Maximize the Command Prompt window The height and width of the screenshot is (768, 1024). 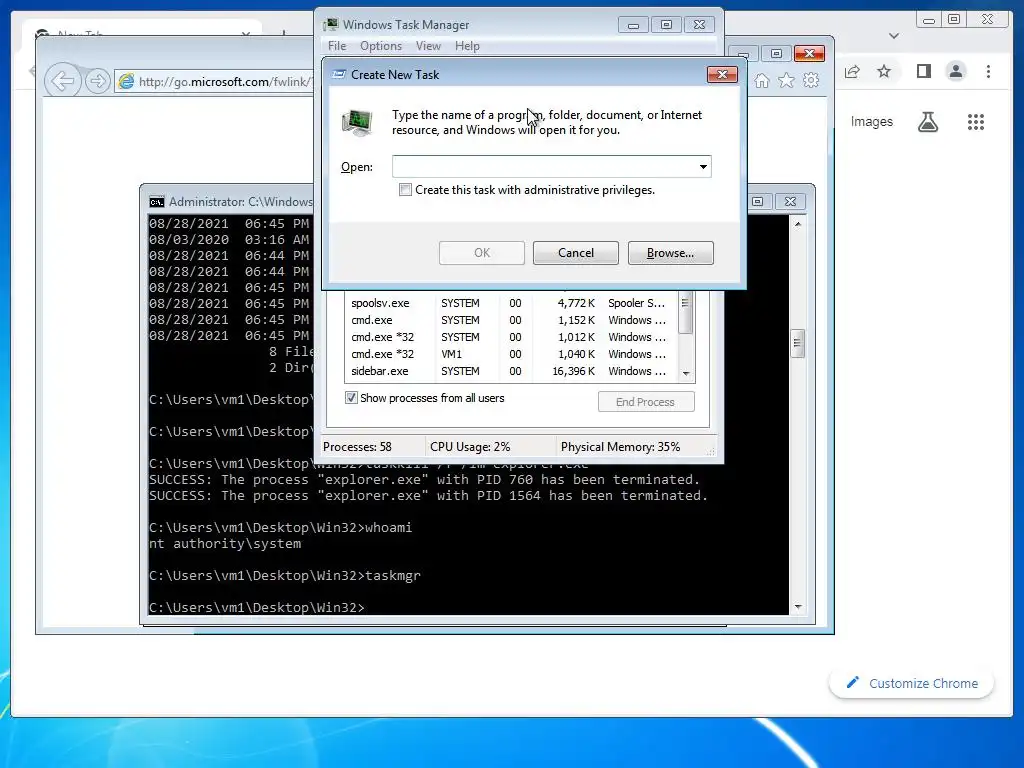tap(758, 201)
